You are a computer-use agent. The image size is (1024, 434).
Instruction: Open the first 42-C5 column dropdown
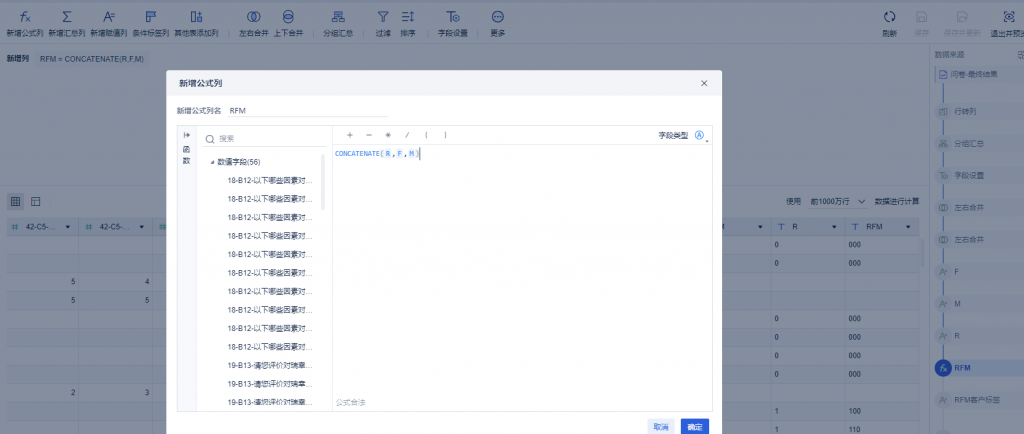(x=68, y=227)
